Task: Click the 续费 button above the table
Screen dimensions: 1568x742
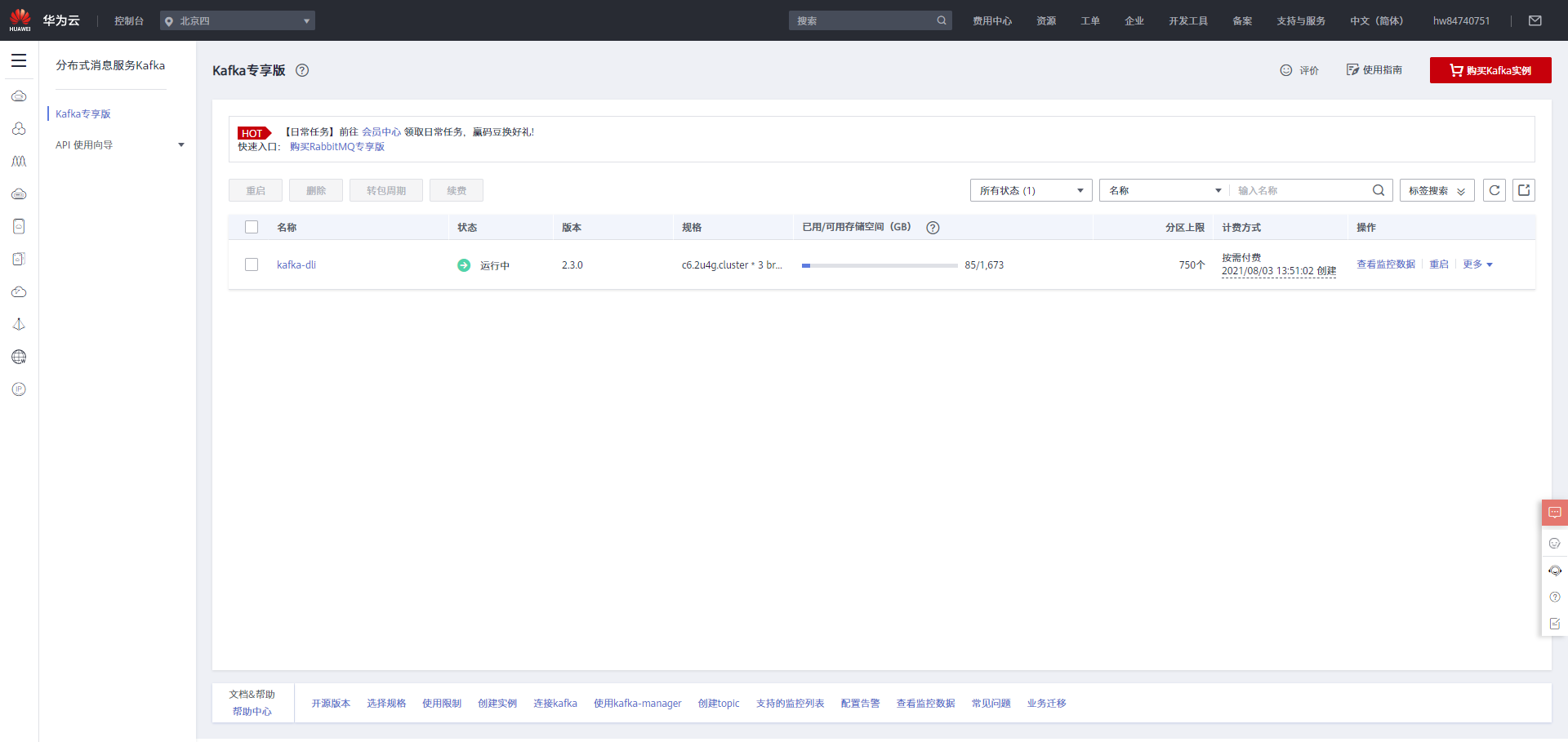Action: click(457, 190)
